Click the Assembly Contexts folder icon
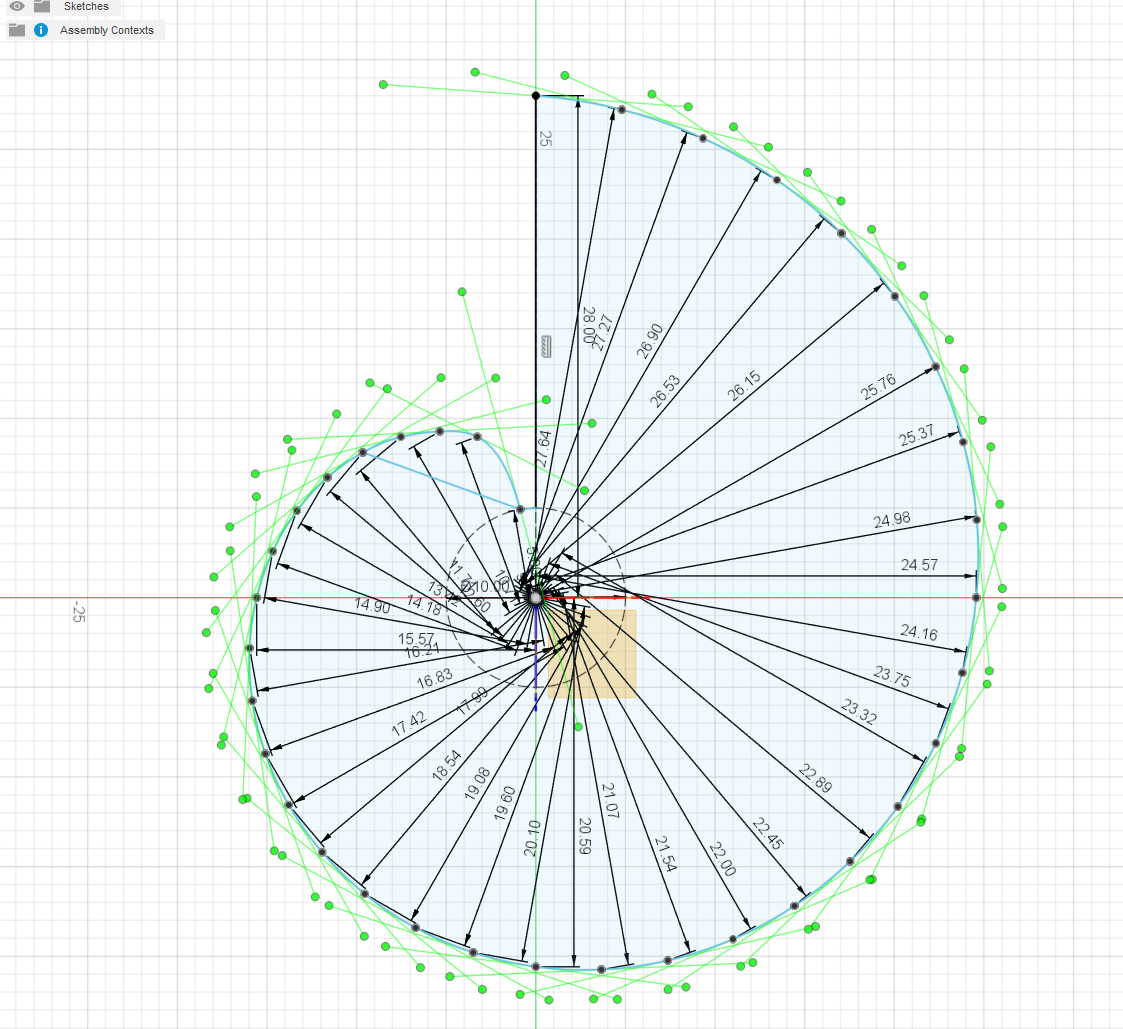This screenshot has width=1123, height=1029. [17, 30]
